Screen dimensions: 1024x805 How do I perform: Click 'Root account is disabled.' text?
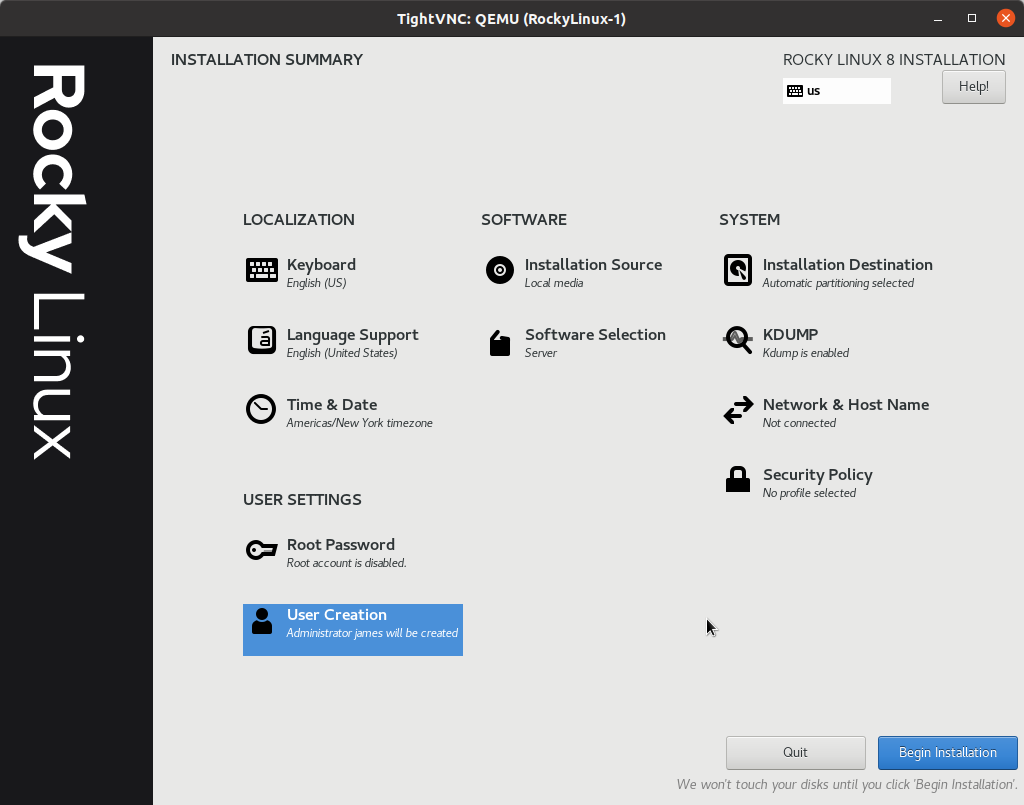point(347,563)
